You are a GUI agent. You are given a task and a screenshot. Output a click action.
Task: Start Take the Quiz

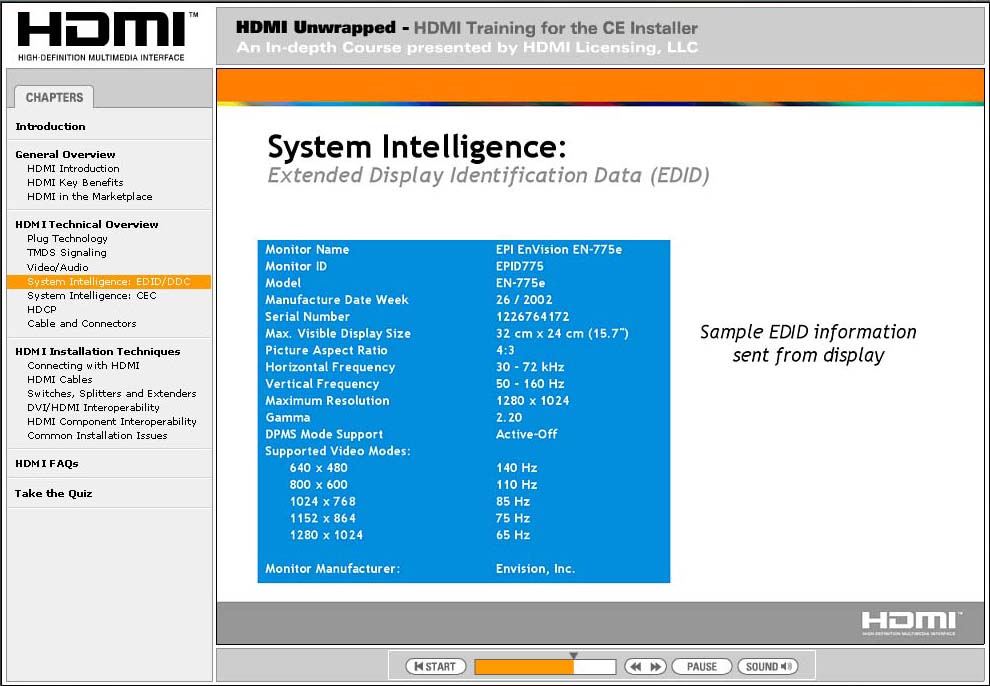54,494
